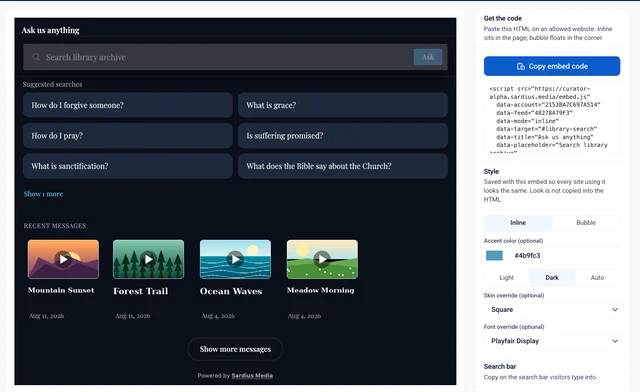Select suggestion How do I forgive someone?
Screen dimensions: 640x392
(128, 105)
